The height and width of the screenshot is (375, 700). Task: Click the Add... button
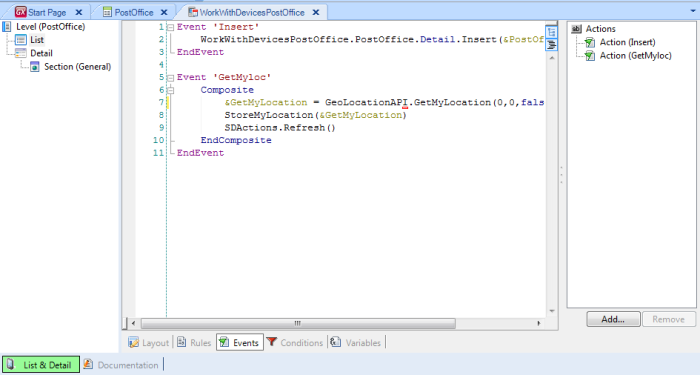point(613,319)
